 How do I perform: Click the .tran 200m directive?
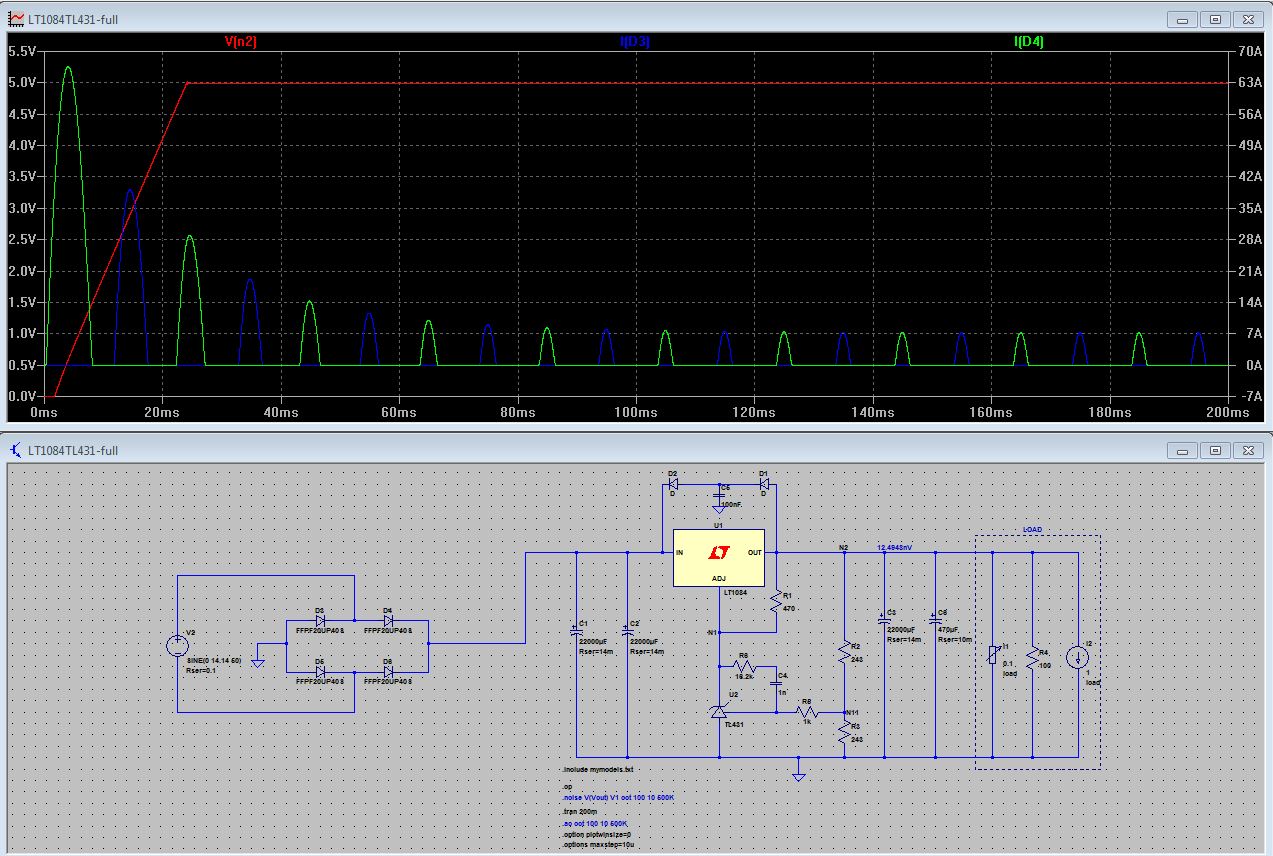pyautogui.click(x=580, y=811)
